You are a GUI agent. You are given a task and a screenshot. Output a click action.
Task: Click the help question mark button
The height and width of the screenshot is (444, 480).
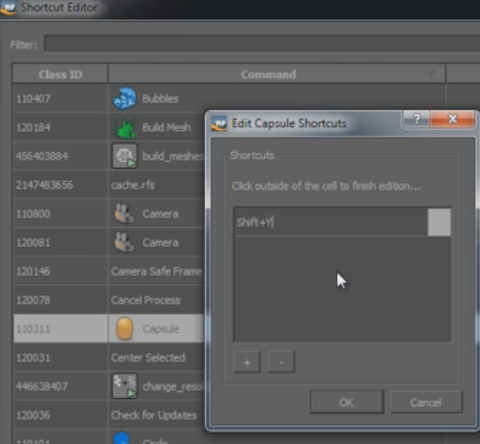(416, 119)
